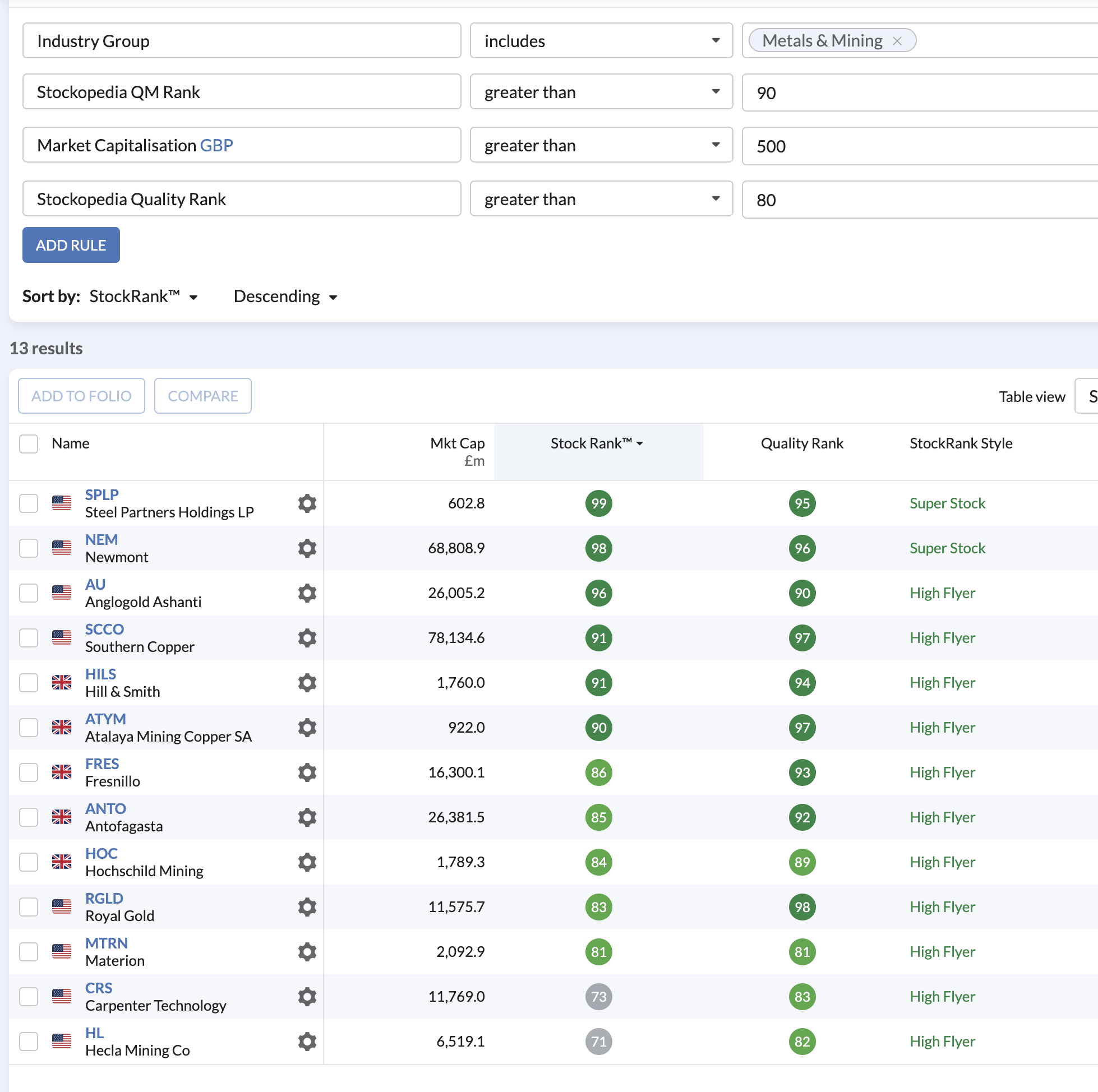Open operator dropdown for Stockopedia Quality Rank
The width and height of the screenshot is (1098, 1092).
click(x=601, y=200)
